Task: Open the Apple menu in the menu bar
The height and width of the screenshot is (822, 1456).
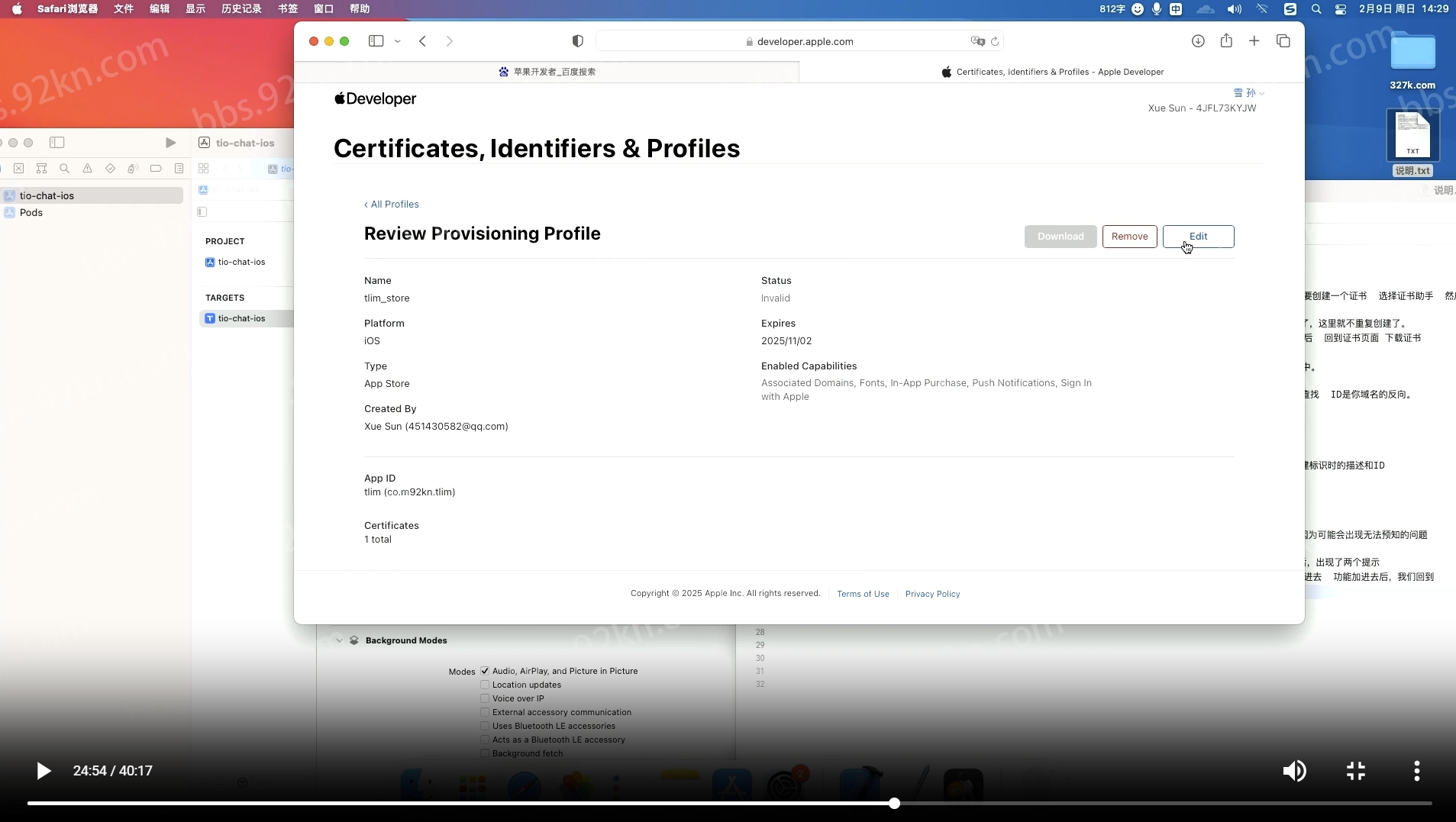Action: 17,9
